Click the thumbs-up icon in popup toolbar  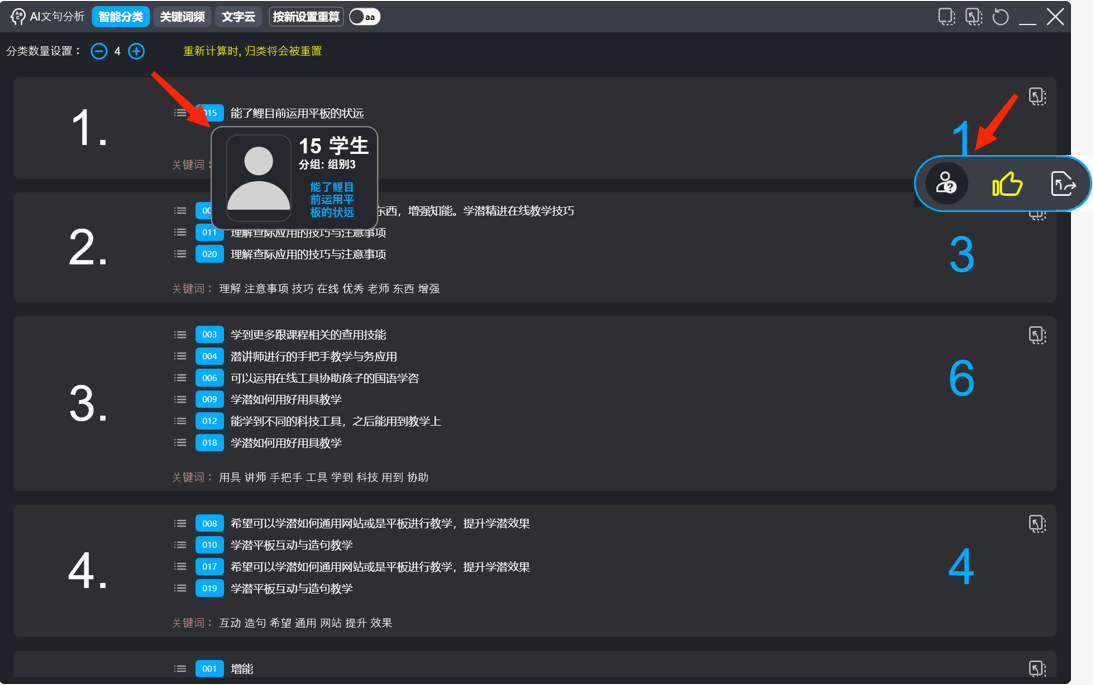(1006, 184)
